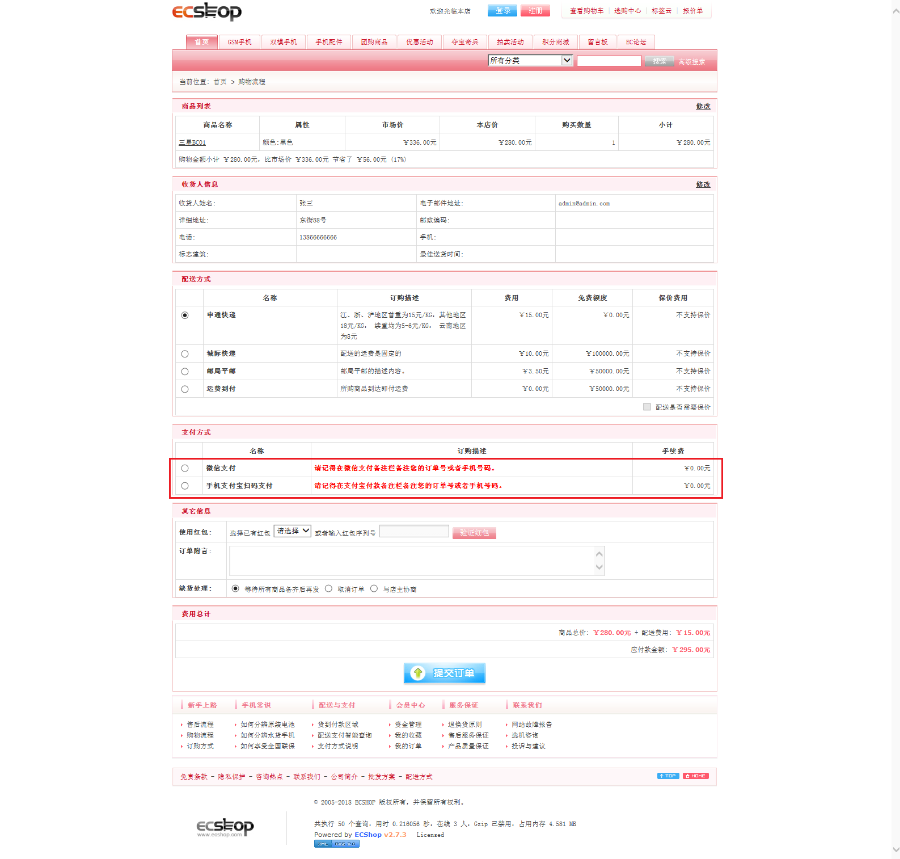
Task: Open the GSM手机 navigation tab
Action: point(239,42)
